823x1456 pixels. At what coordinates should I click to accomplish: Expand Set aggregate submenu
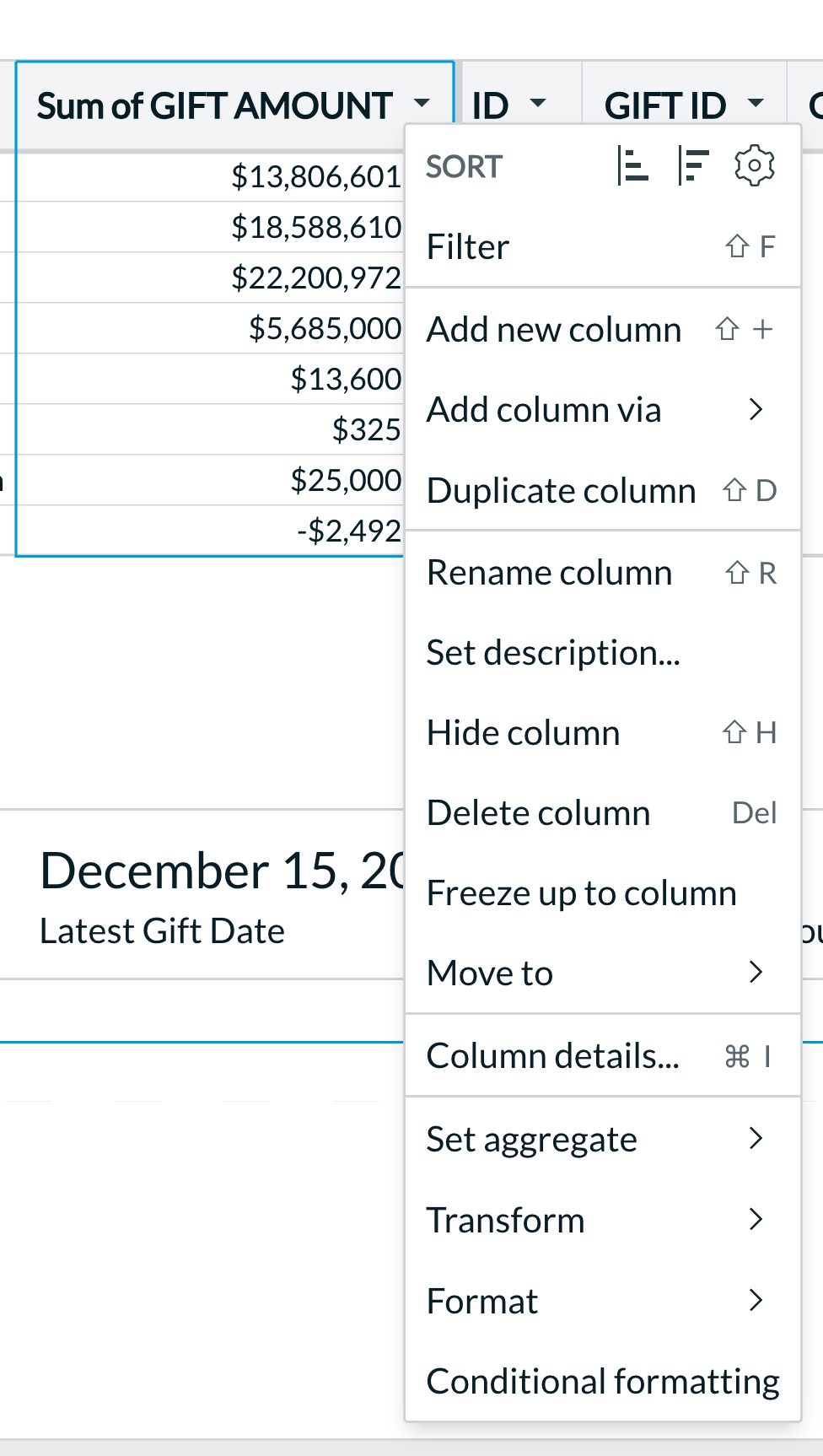click(x=602, y=1140)
